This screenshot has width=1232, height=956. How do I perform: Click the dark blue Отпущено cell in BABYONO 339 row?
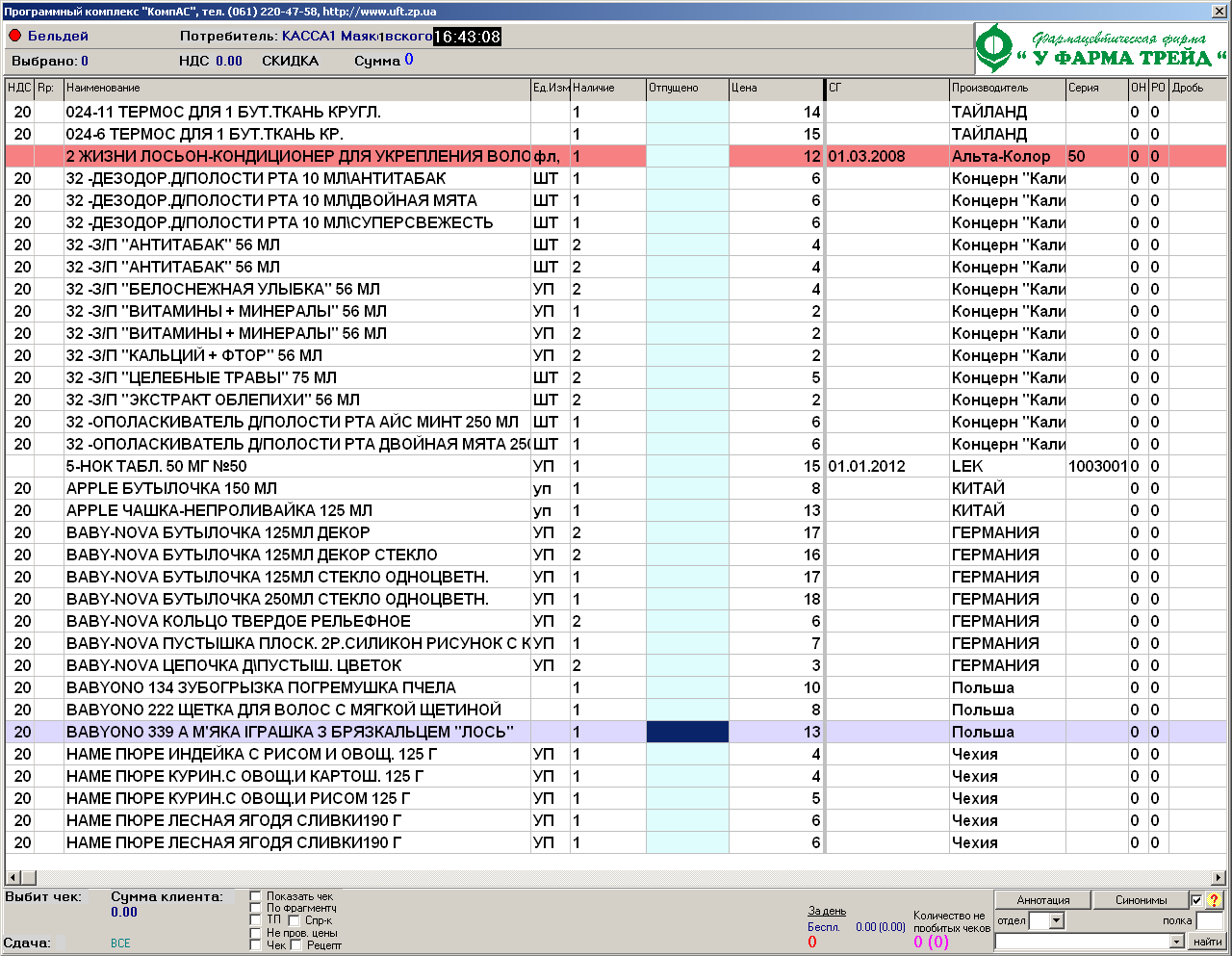pyautogui.click(x=687, y=732)
